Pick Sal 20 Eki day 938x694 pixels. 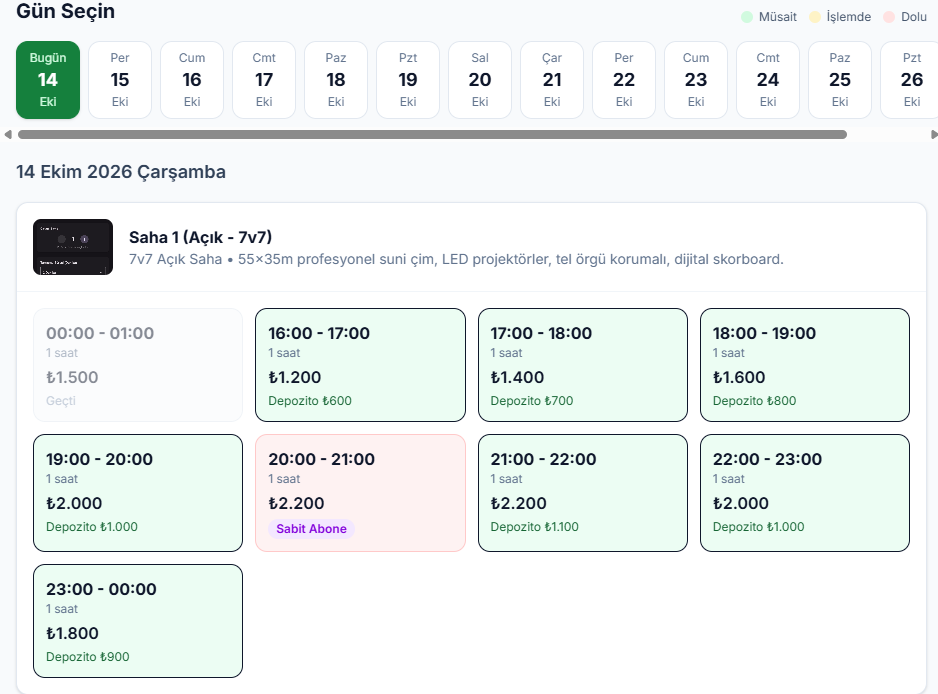[480, 80]
